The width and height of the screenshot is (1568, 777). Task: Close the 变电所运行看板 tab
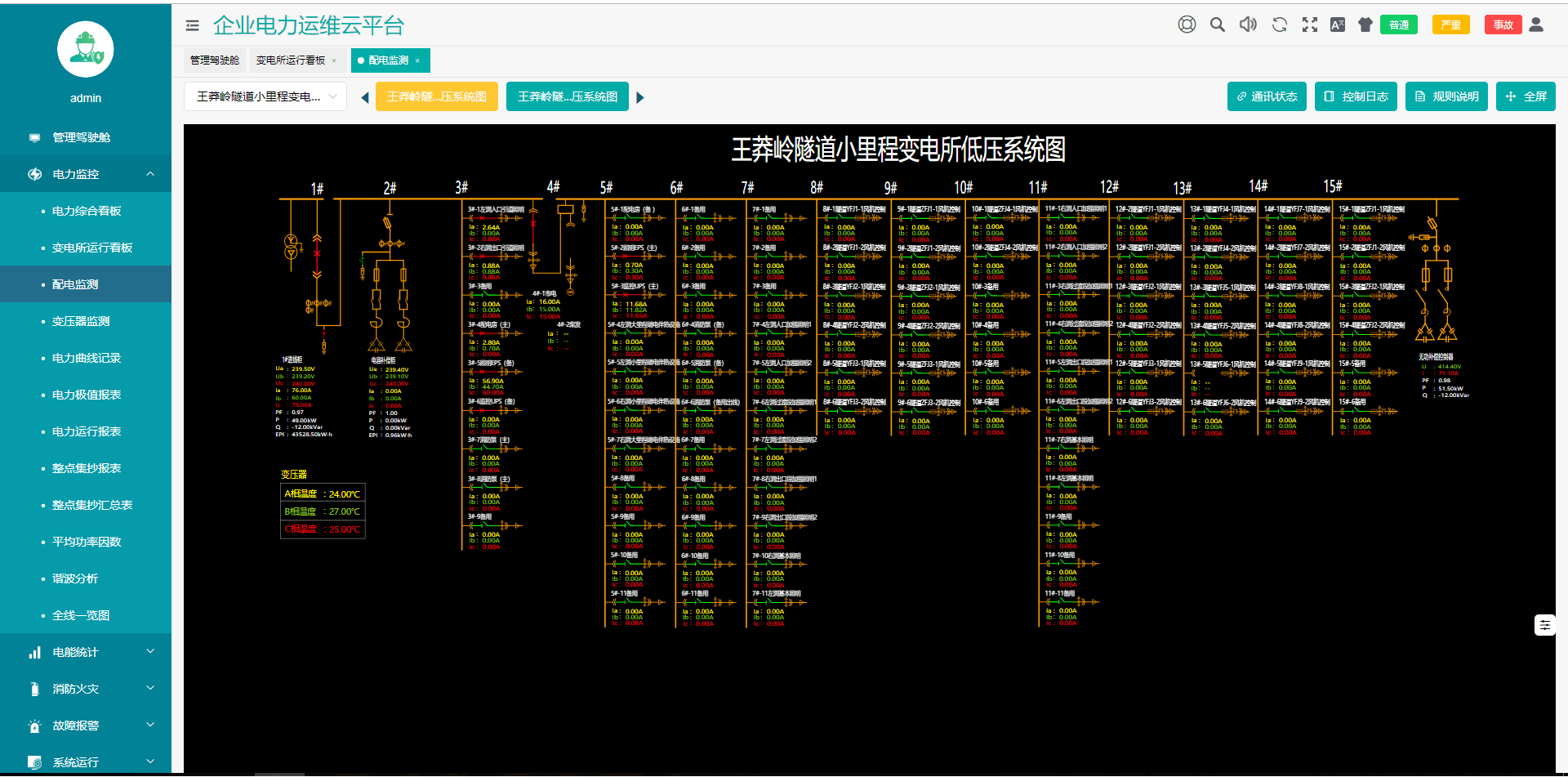click(334, 60)
